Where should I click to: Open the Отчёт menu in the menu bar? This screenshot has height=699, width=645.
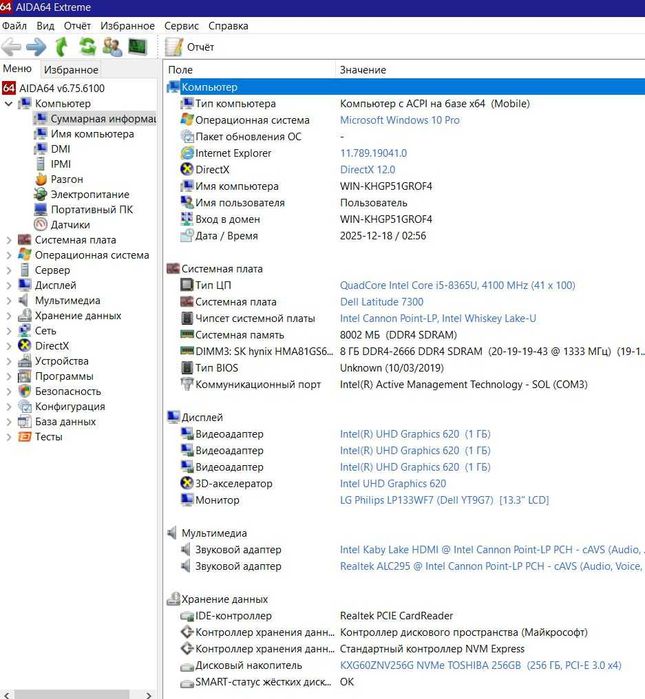point(77,26)
